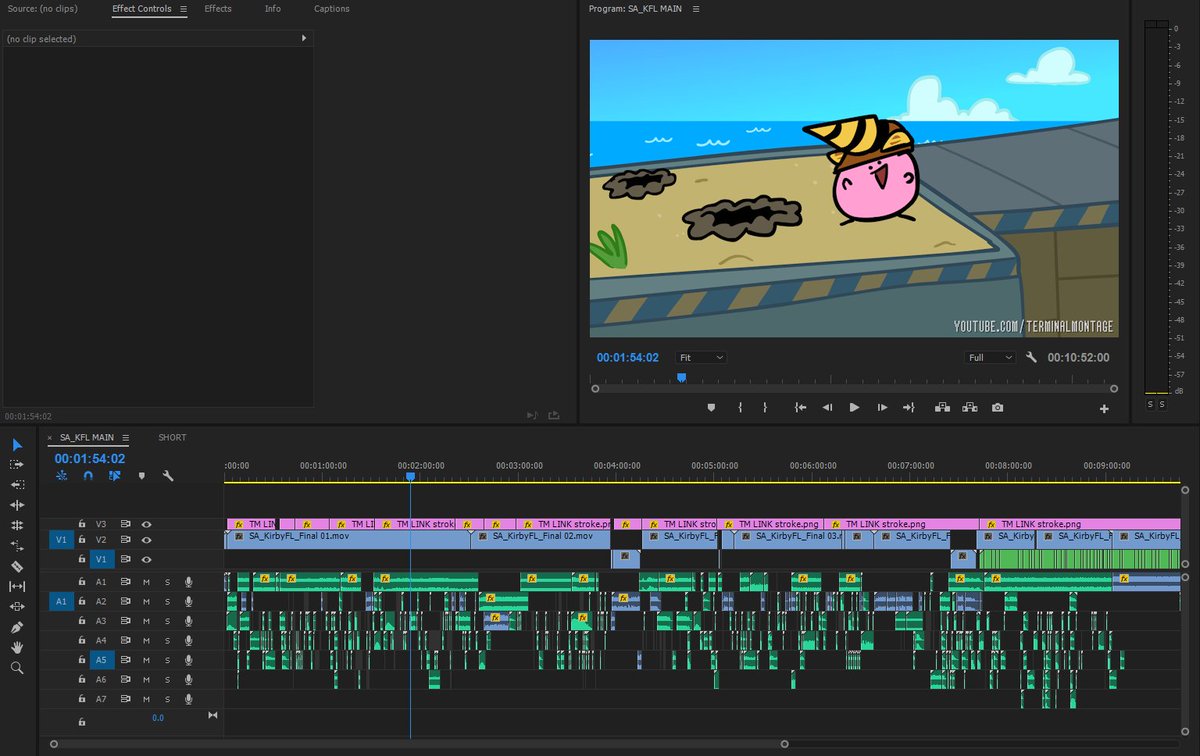Switch to Source (no clips) tab
Image resolution: width=1200 pixels, height=756 pixels.
[43, 9]
